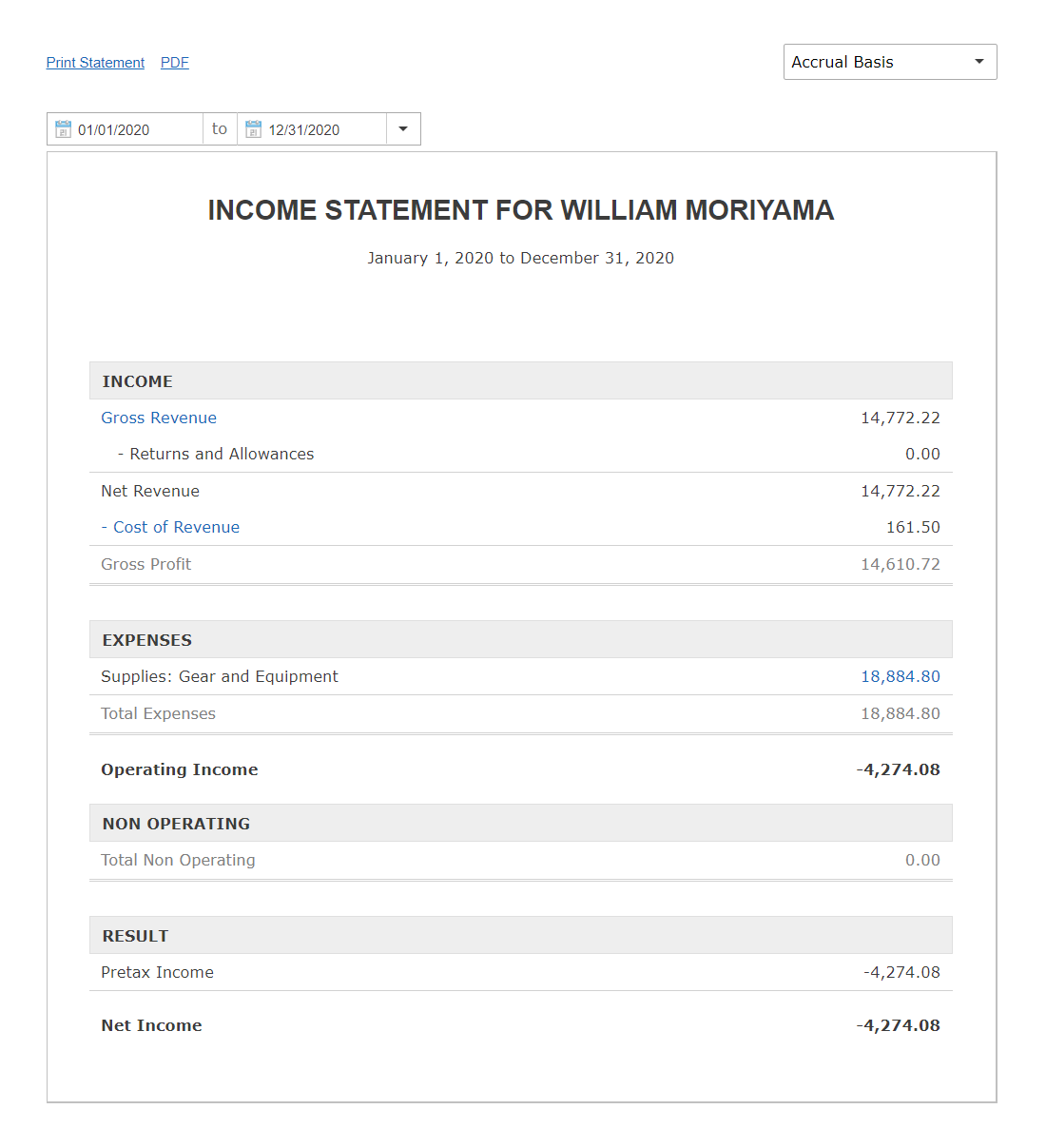Viewport: 1046px width, 1148px height.
Task: Click the Cost of Revenue value 161.50
Action: click(913, 527)
